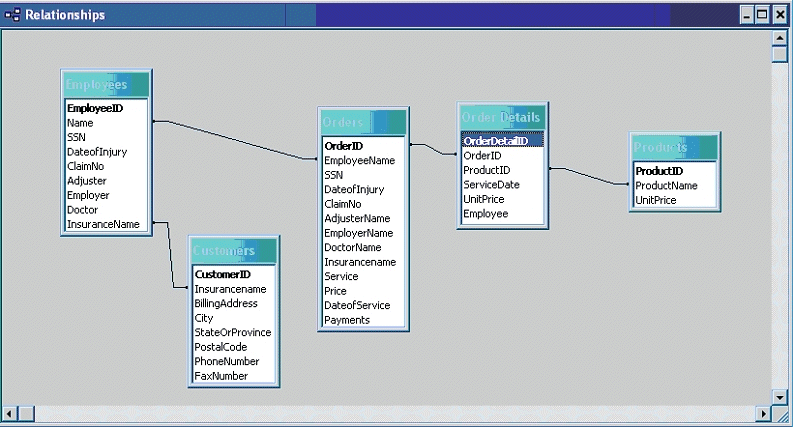The image size is (793, 427).
Task: Select EmployerName field in Orders table
Action: click(363, 233)
